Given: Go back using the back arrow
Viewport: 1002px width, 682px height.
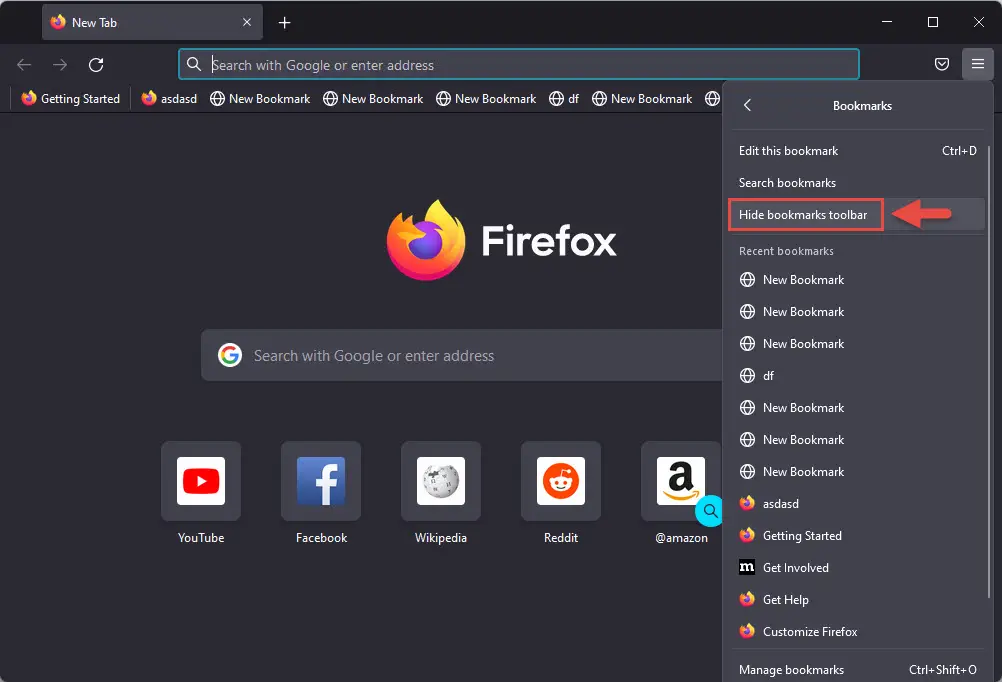Looking at the screenshot, I should tap(24, 65).
